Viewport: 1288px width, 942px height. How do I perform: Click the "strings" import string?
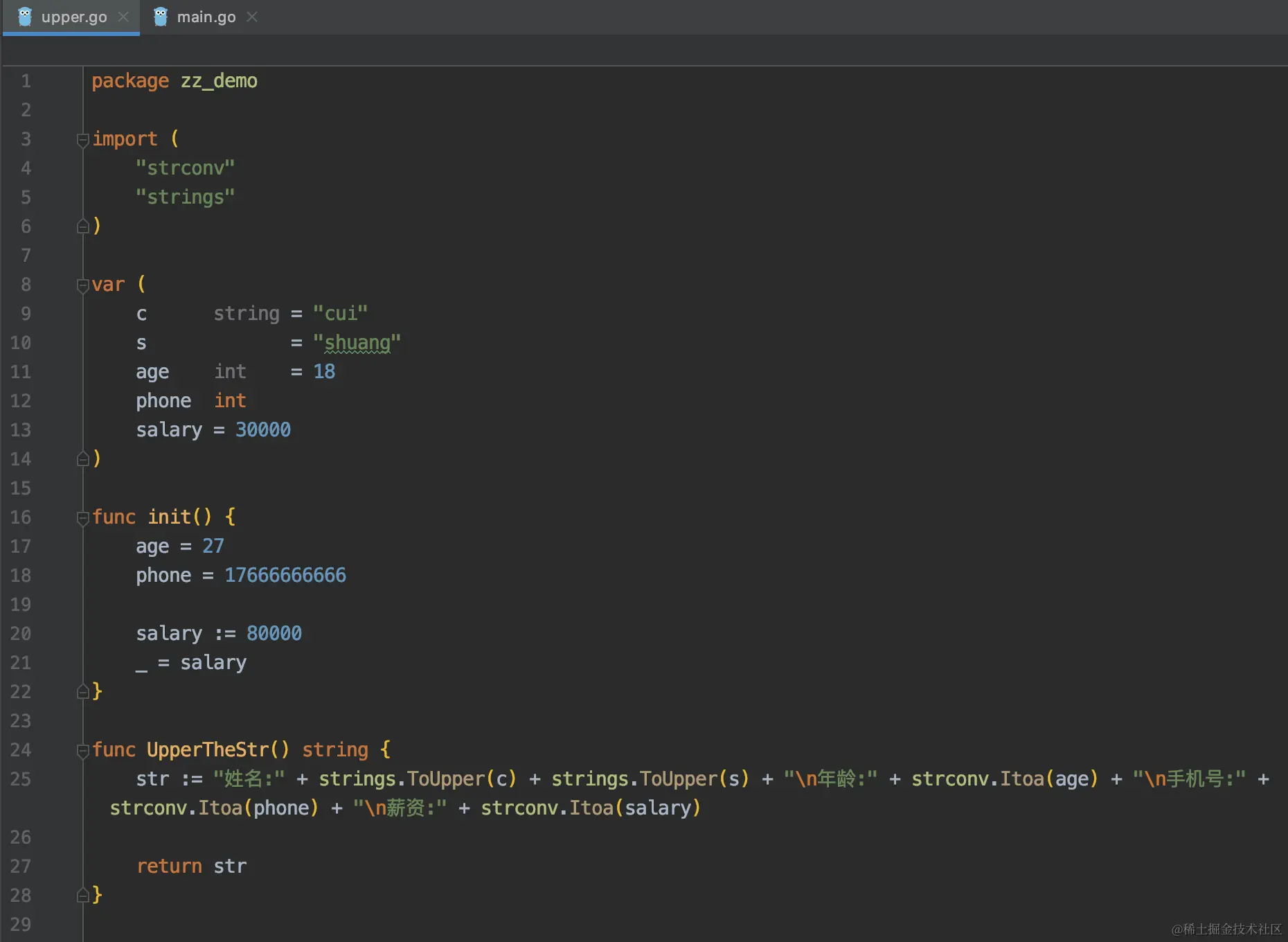(x=185, y=197)
